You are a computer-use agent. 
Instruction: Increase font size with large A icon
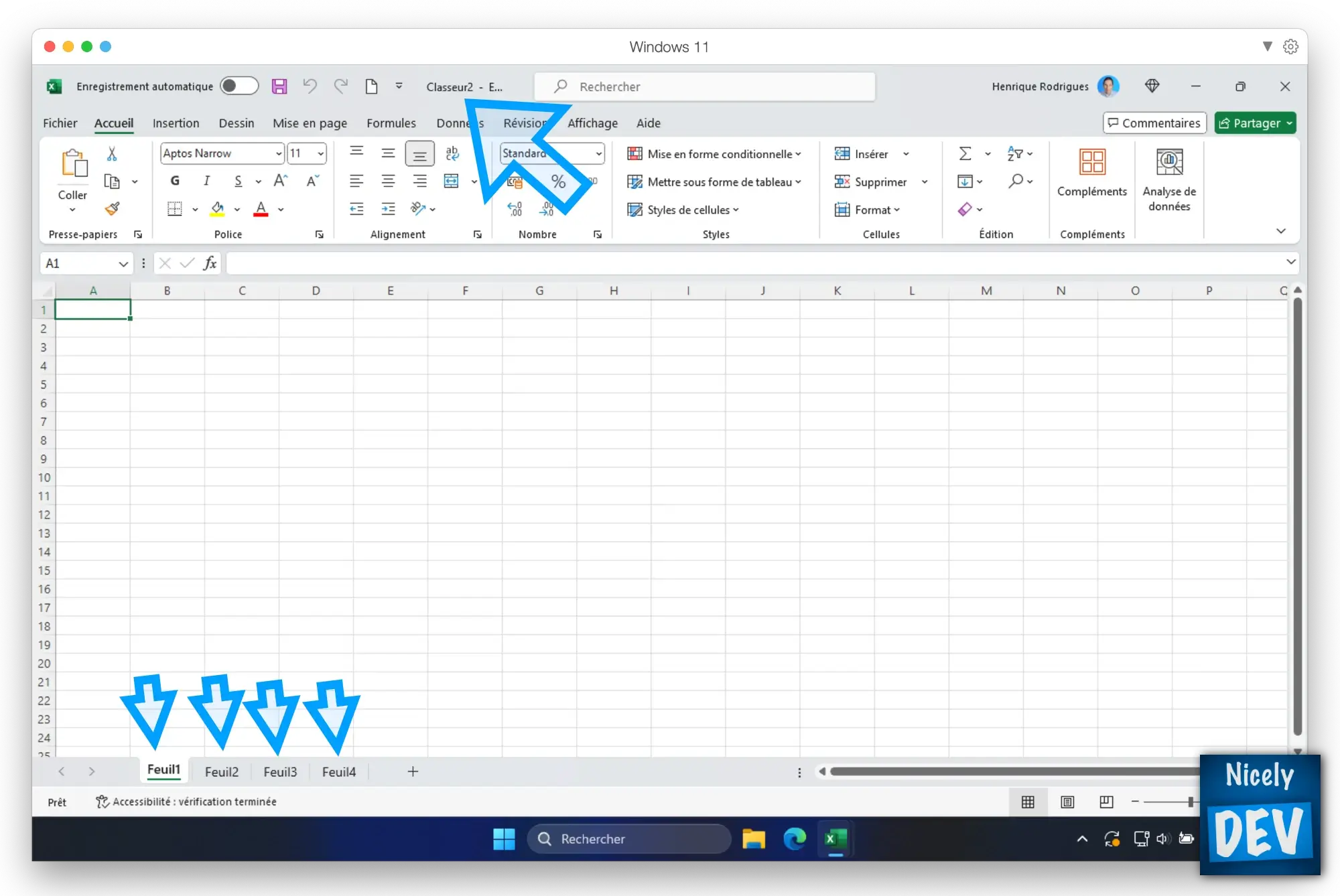[281, 181]
